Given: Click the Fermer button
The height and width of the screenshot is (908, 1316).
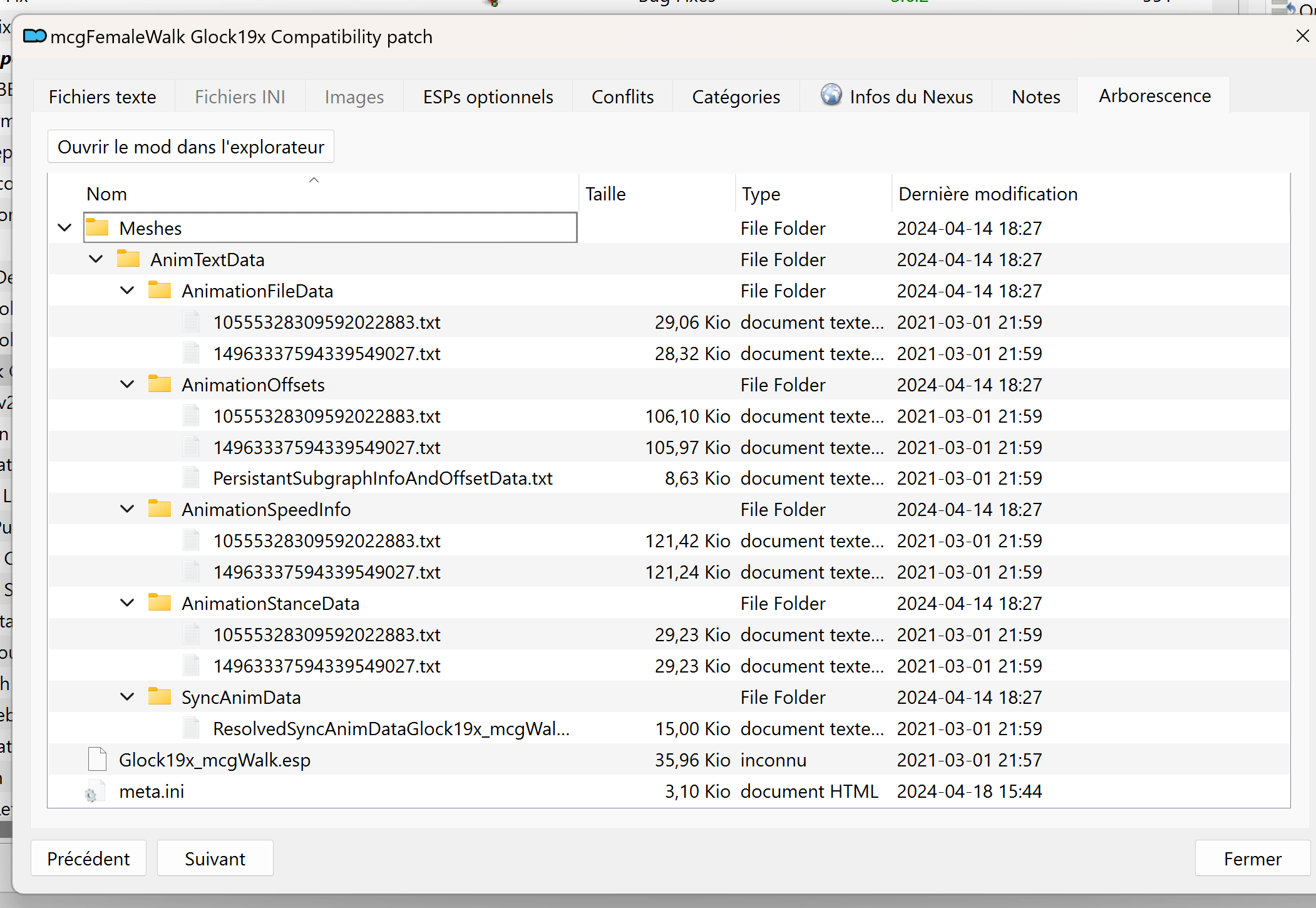Looking at the screenshot, I should pyautogui.click(x=1253, y=859).
